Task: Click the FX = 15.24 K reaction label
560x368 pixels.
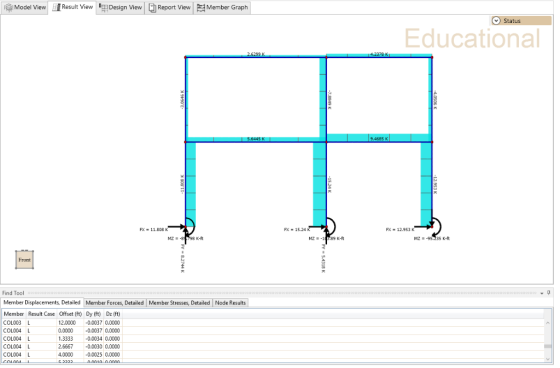Action: tap(297, 230)
